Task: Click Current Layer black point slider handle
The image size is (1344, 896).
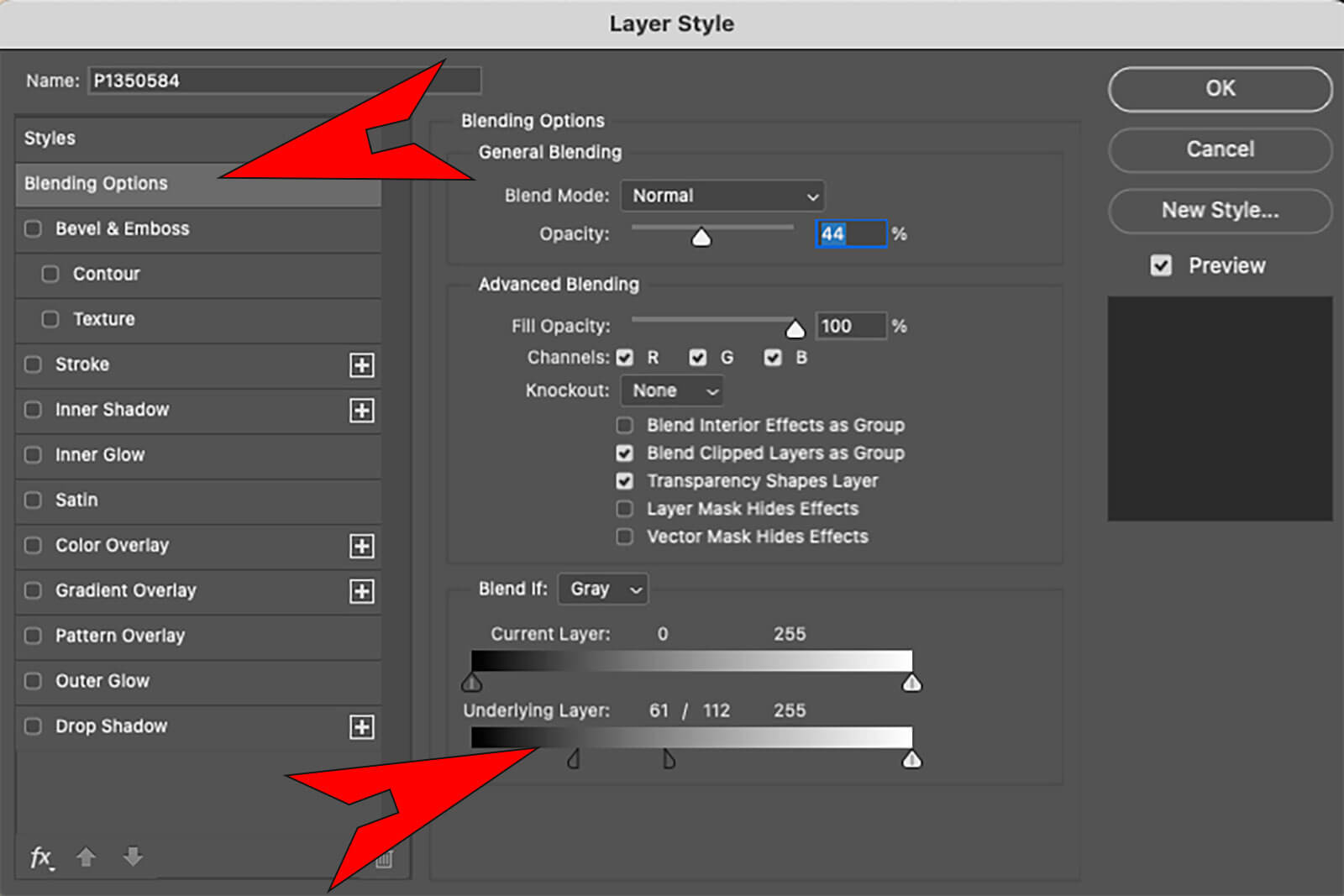Action: [x=472, y=681]
